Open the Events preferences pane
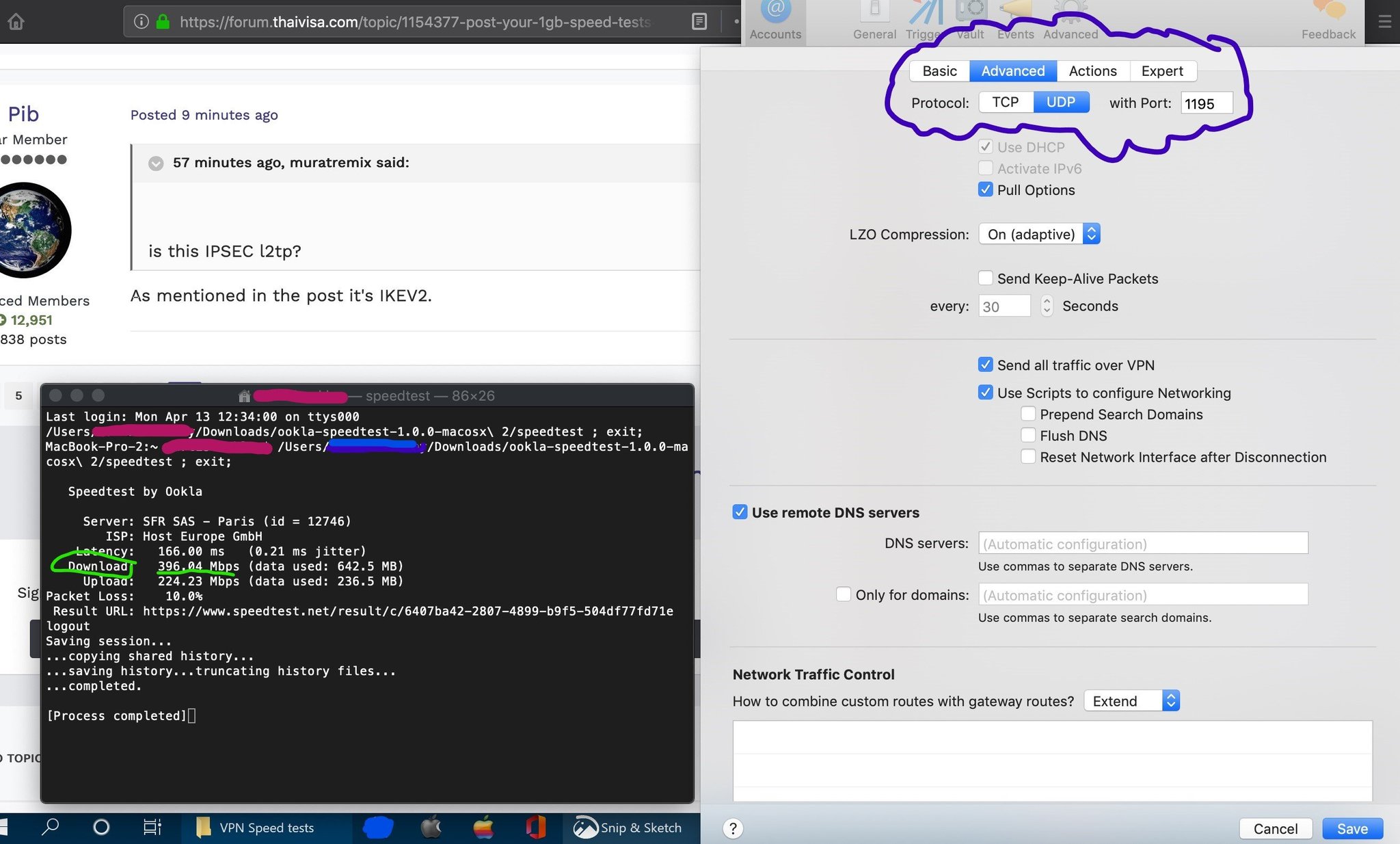Viewport: 1400px width, 844px height. (x=1015, y=22)
